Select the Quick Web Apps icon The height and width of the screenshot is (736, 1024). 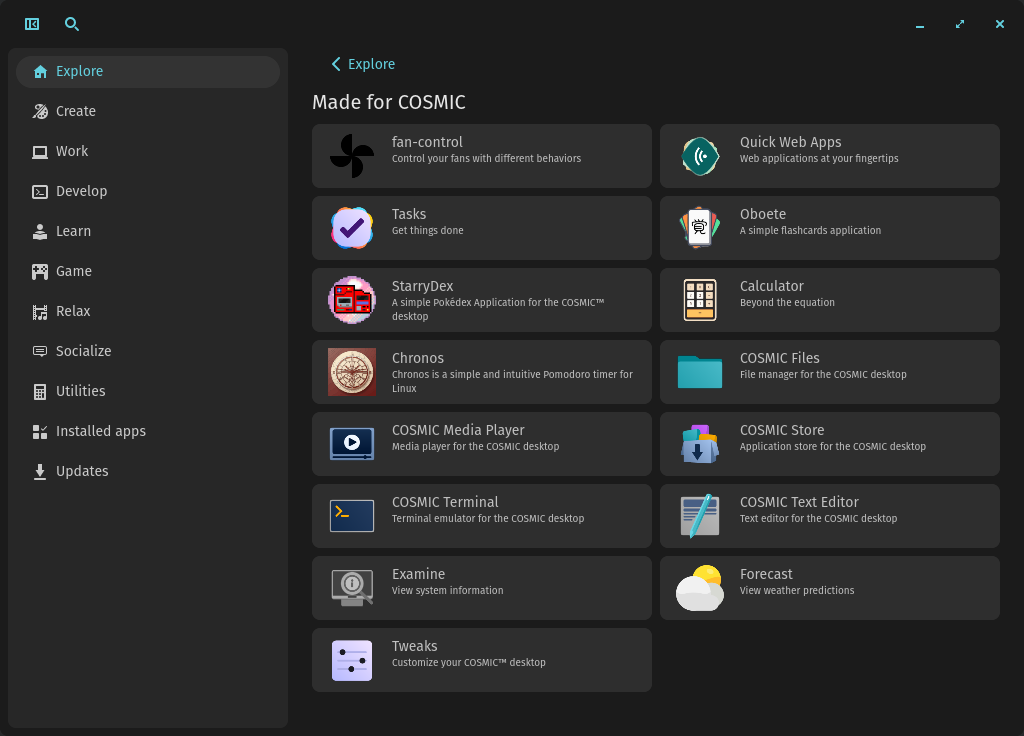[699, 156]
